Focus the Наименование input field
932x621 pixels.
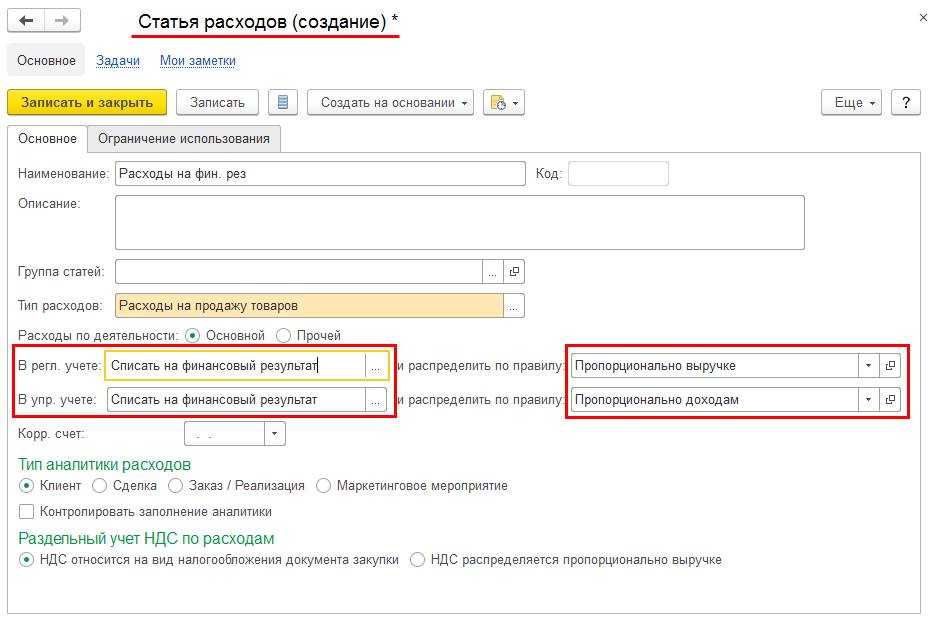click(320, 174)
